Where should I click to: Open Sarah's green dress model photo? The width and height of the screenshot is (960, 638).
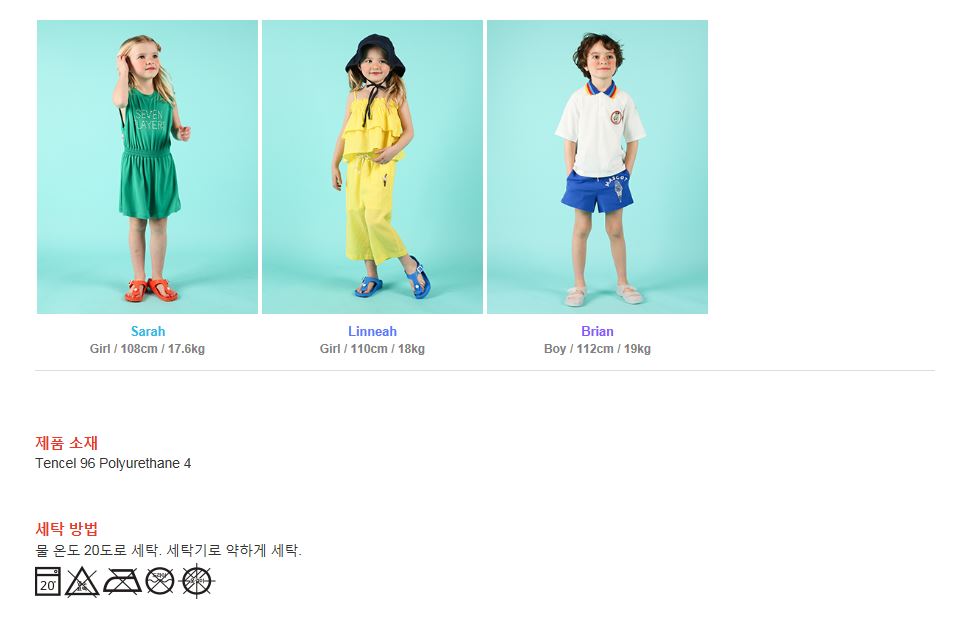147,167
